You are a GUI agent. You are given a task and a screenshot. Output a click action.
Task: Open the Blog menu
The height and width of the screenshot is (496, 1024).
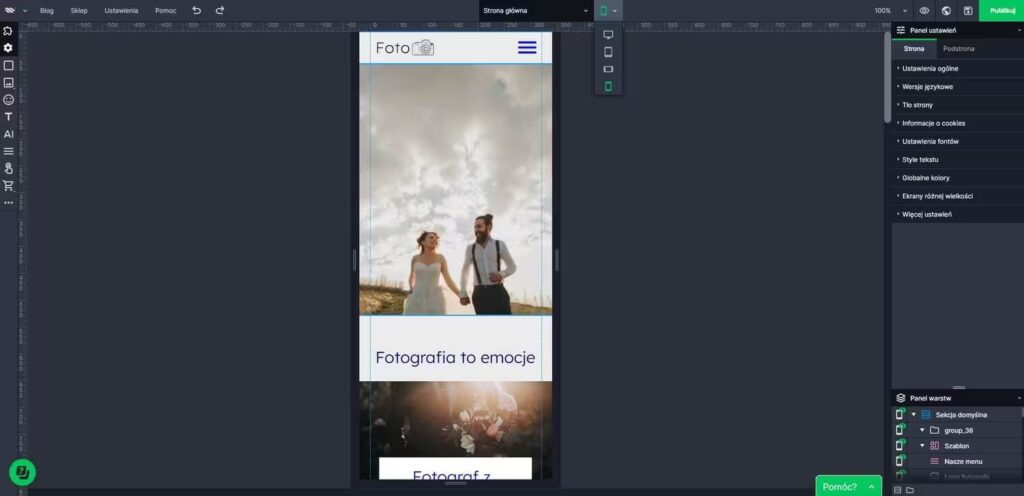[46, 10]
